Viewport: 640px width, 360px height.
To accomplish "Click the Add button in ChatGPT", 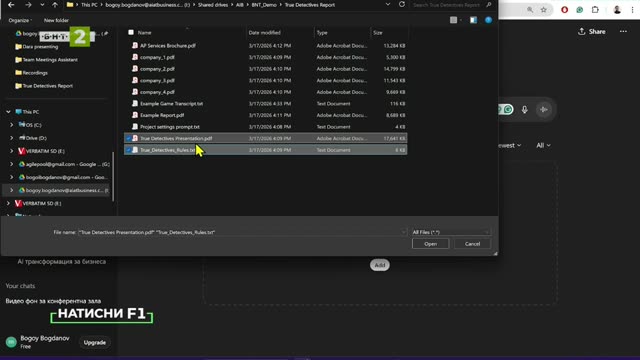I will [x=380, y=265].
